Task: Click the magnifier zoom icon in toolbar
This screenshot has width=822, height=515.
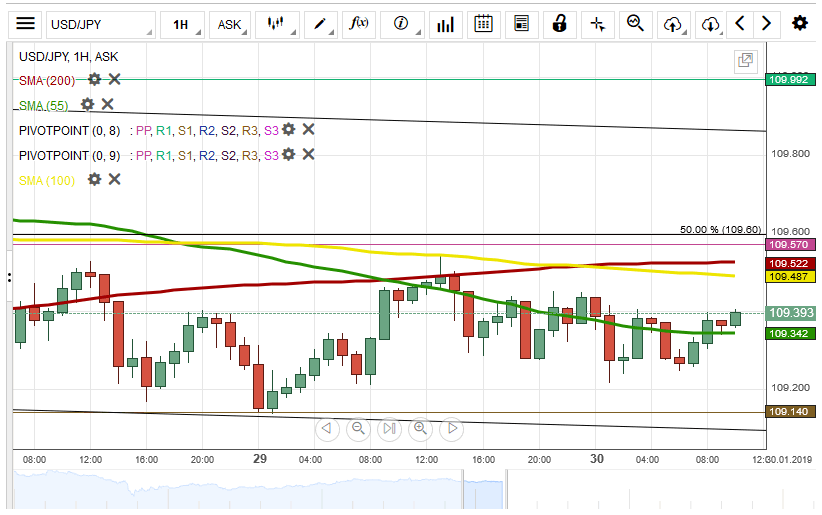Action: 635,24
